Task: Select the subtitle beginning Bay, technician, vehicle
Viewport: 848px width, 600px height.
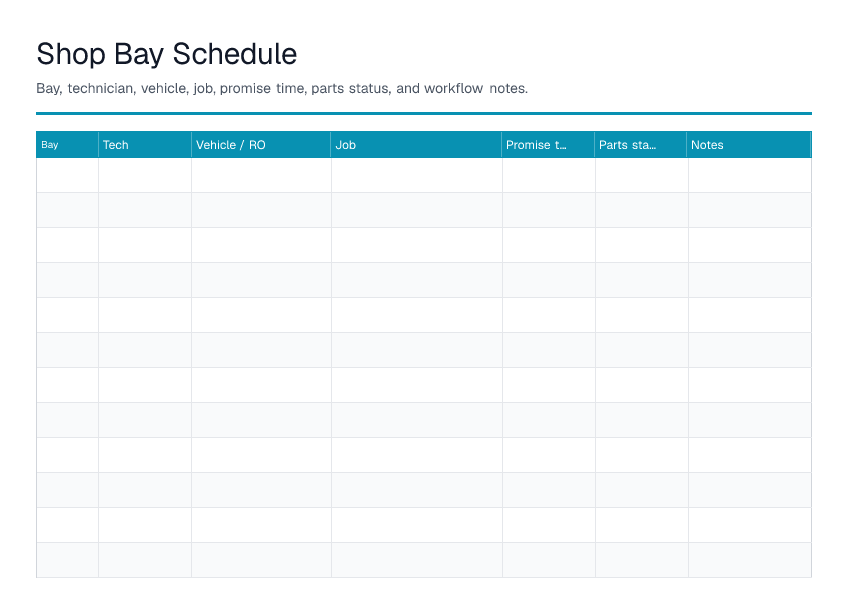Action: 282,88
